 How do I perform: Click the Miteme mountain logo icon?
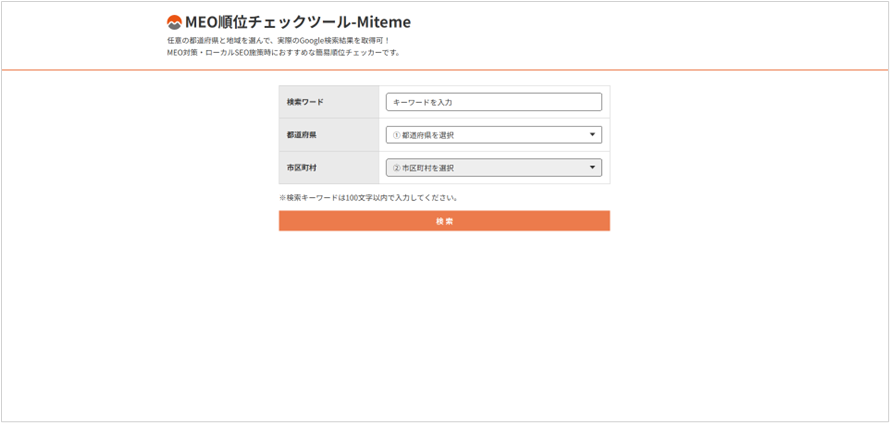coord(174,23)
